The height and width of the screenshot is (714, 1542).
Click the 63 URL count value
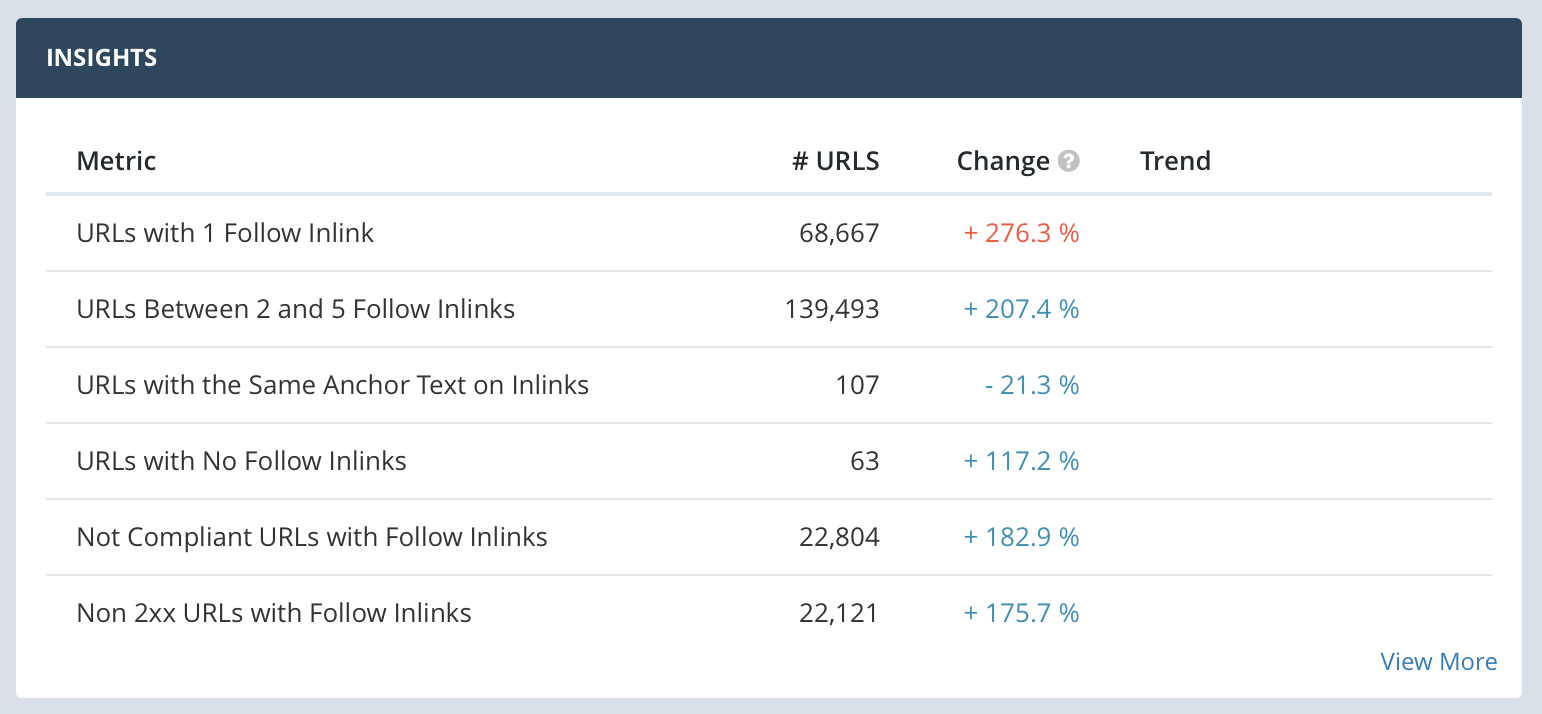(x=865, y=461)
